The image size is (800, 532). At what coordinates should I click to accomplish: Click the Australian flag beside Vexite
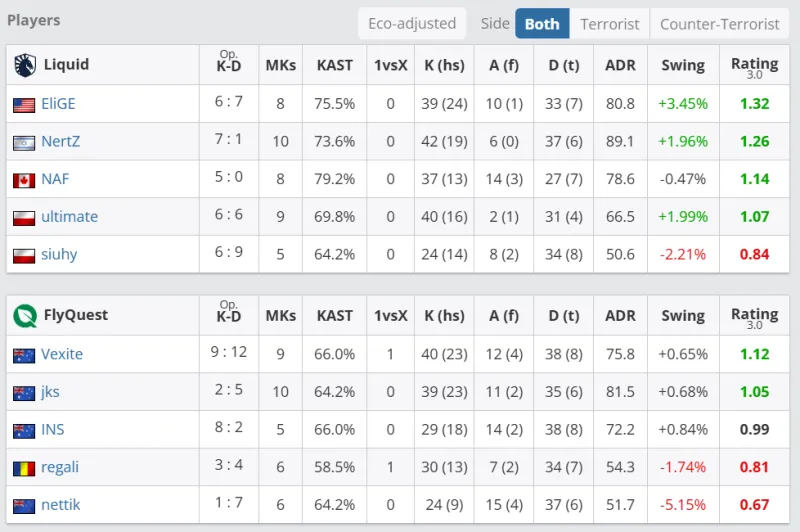(24, 355)
